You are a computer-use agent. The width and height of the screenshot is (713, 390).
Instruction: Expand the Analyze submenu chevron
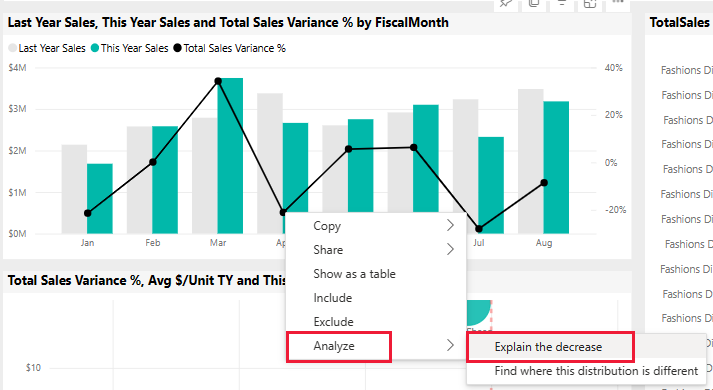450,345
